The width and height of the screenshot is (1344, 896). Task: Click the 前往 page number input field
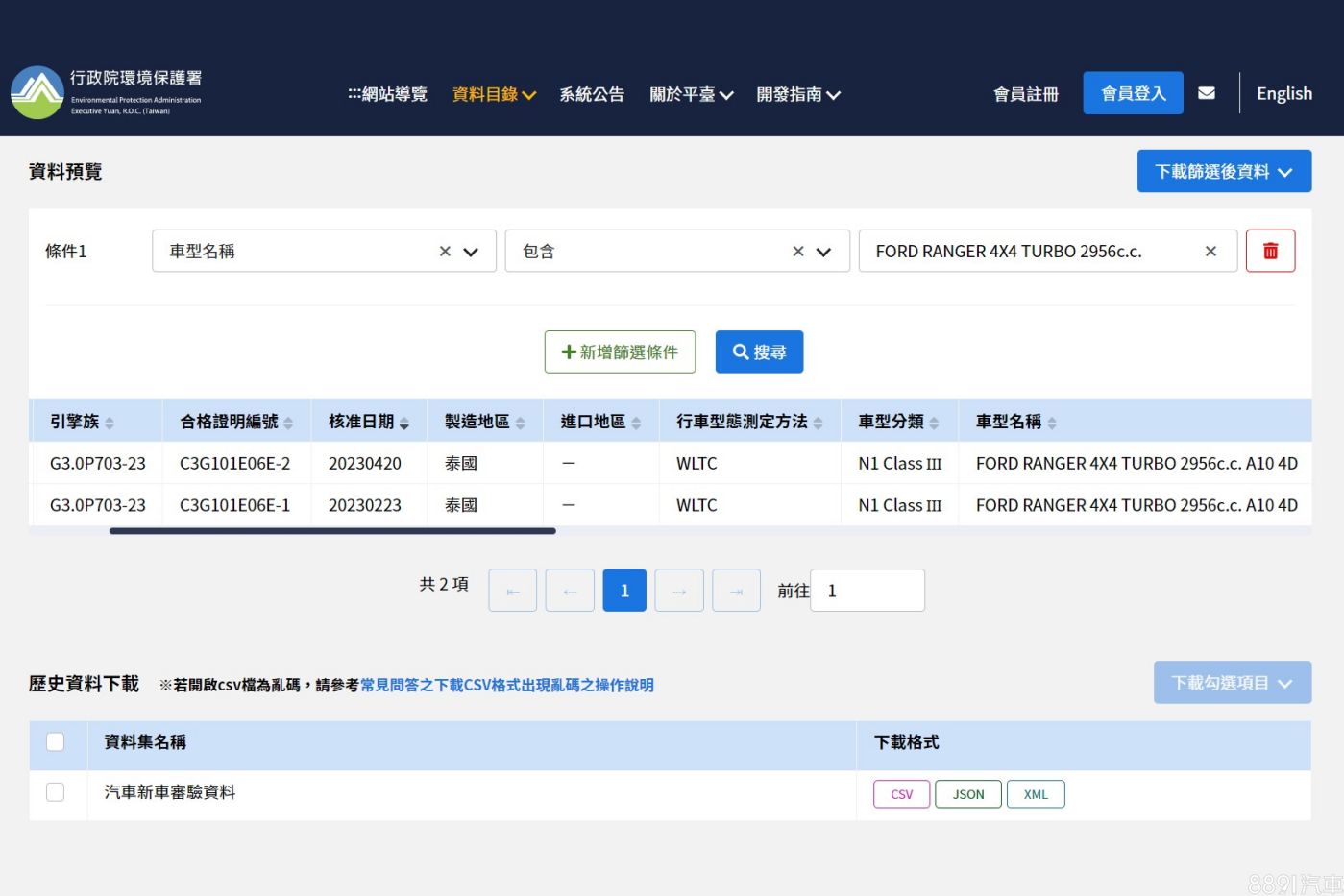867,591
